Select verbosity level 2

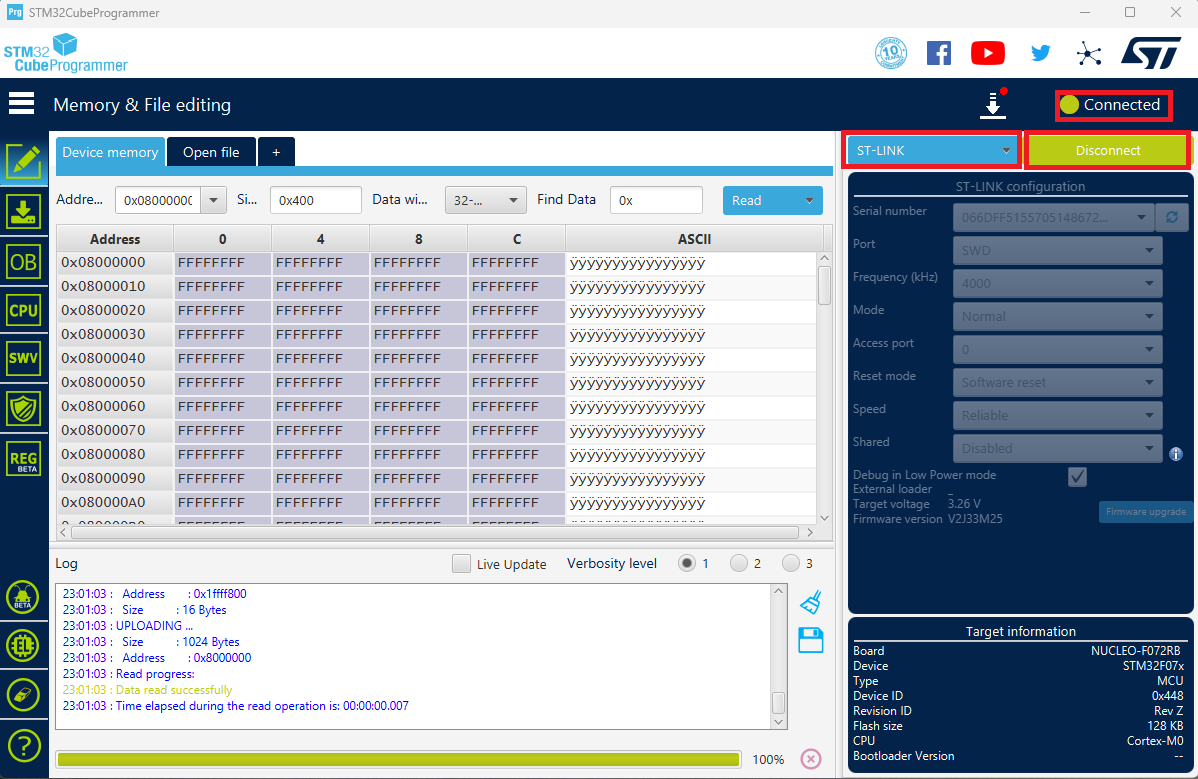pyautogui.click(x=739, y=564)
